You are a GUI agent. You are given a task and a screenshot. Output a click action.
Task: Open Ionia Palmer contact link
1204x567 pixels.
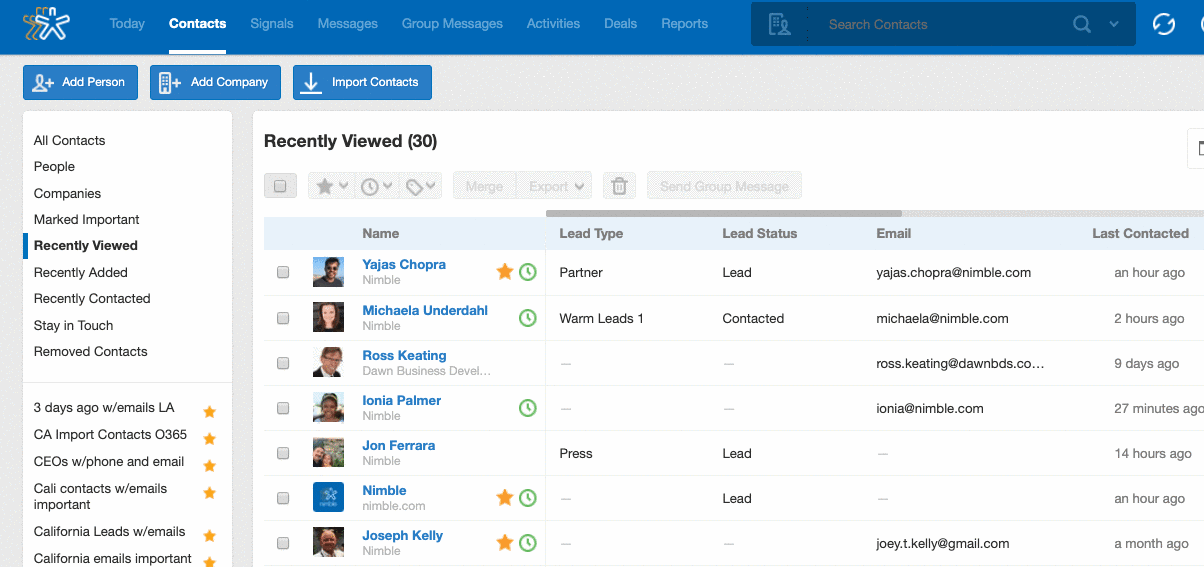click(401, 400)
